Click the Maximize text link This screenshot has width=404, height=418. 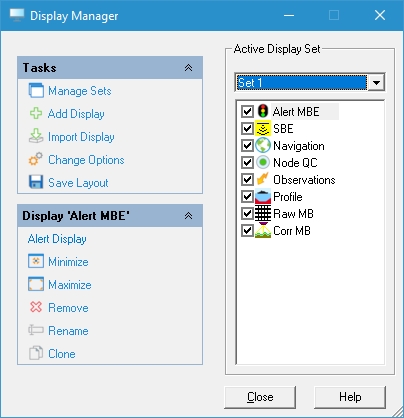pyautogui.click(x=70, y=285)
